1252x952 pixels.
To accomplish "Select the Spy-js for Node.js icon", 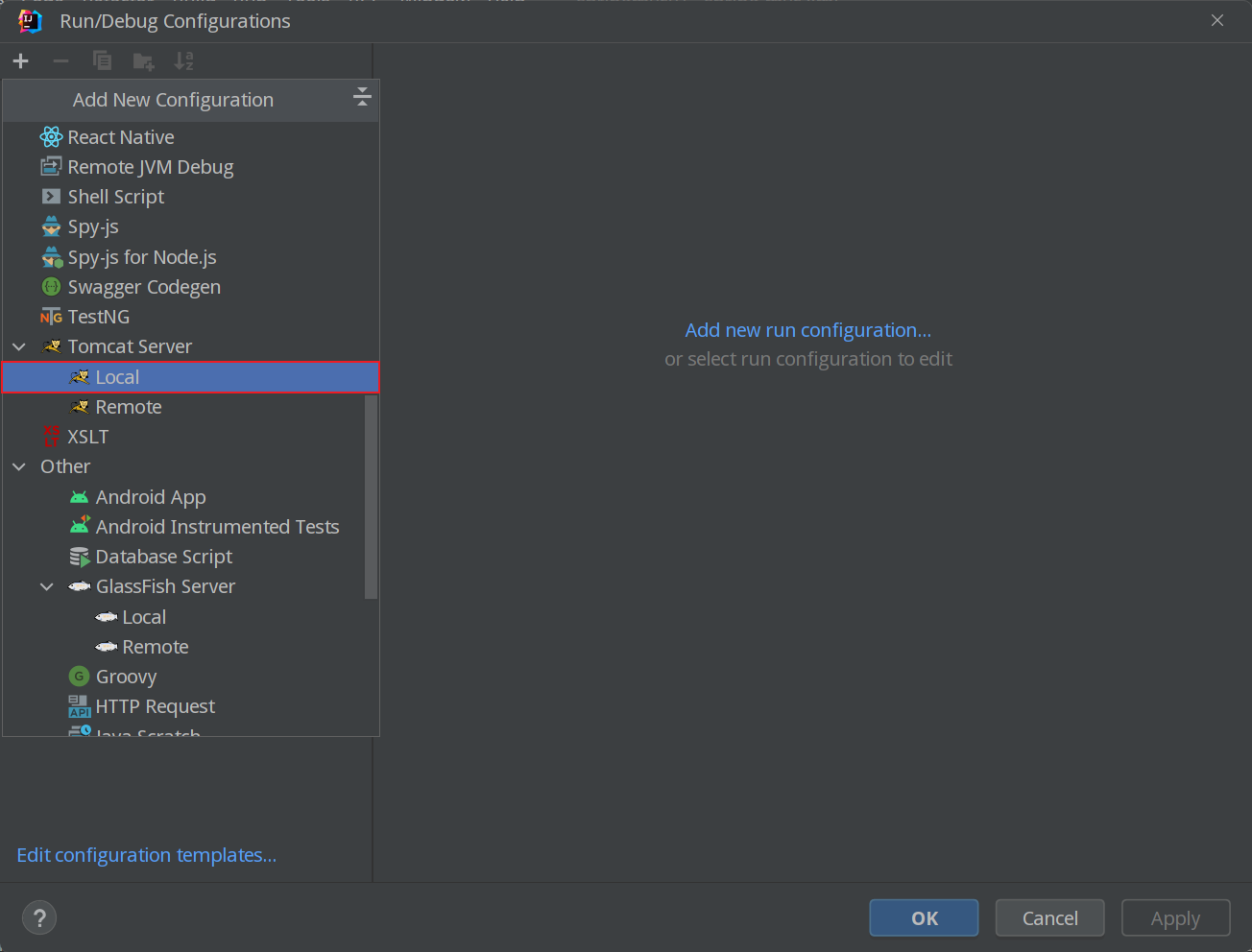I will pos(52,257).
